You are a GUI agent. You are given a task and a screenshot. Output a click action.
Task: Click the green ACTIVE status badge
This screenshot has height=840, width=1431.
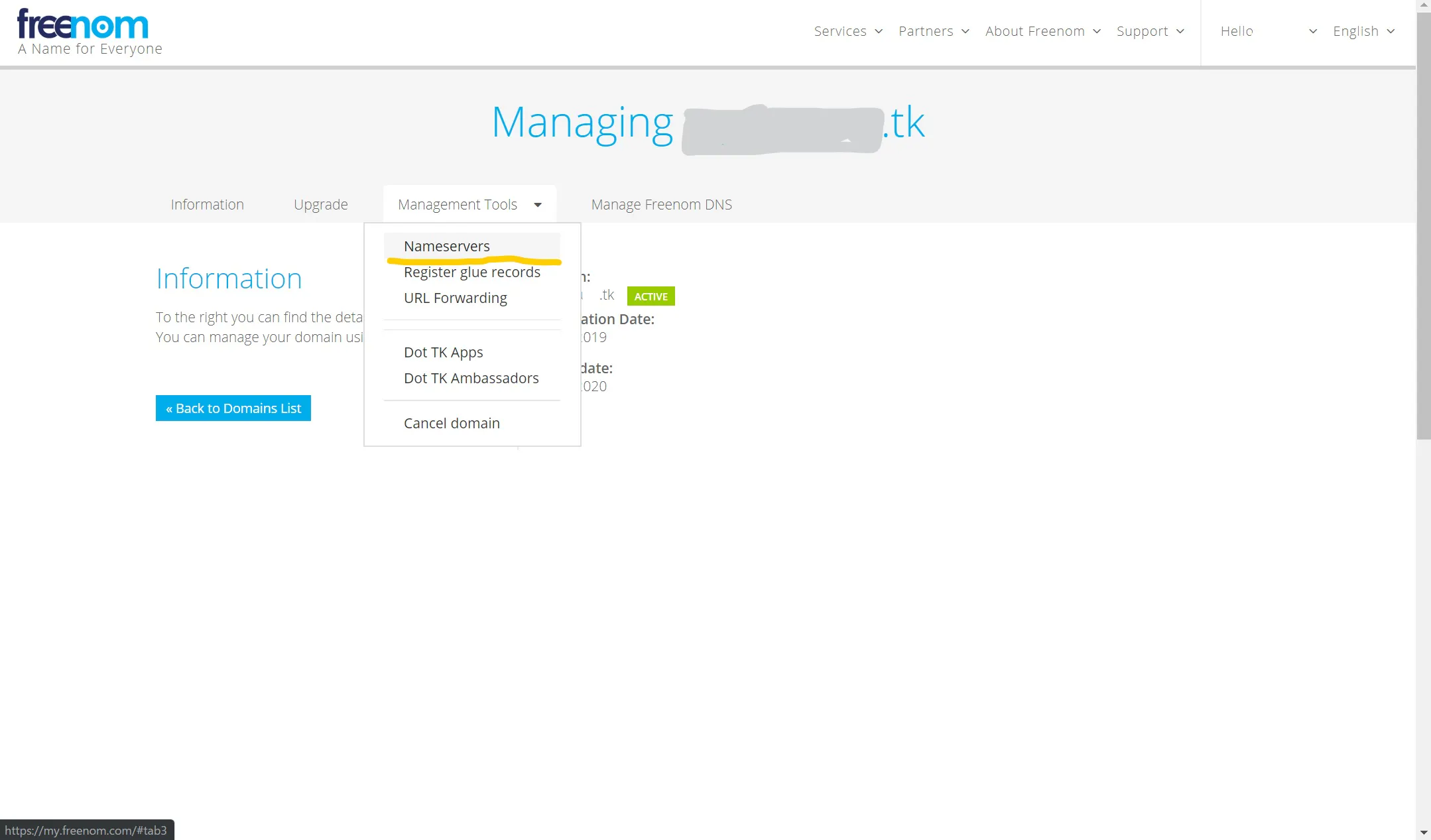(651, 296)
